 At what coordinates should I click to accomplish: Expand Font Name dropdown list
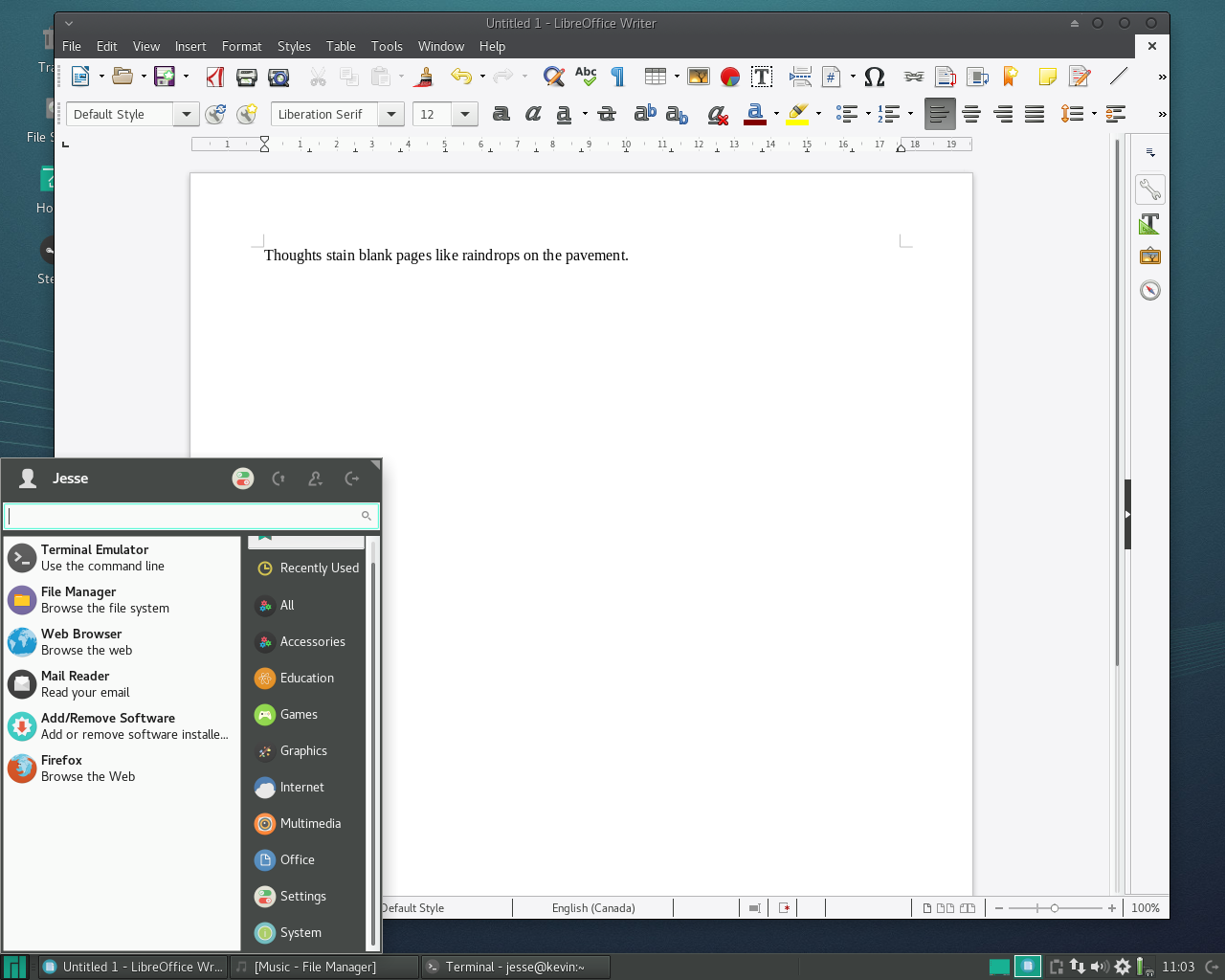[x=390, y=114]
